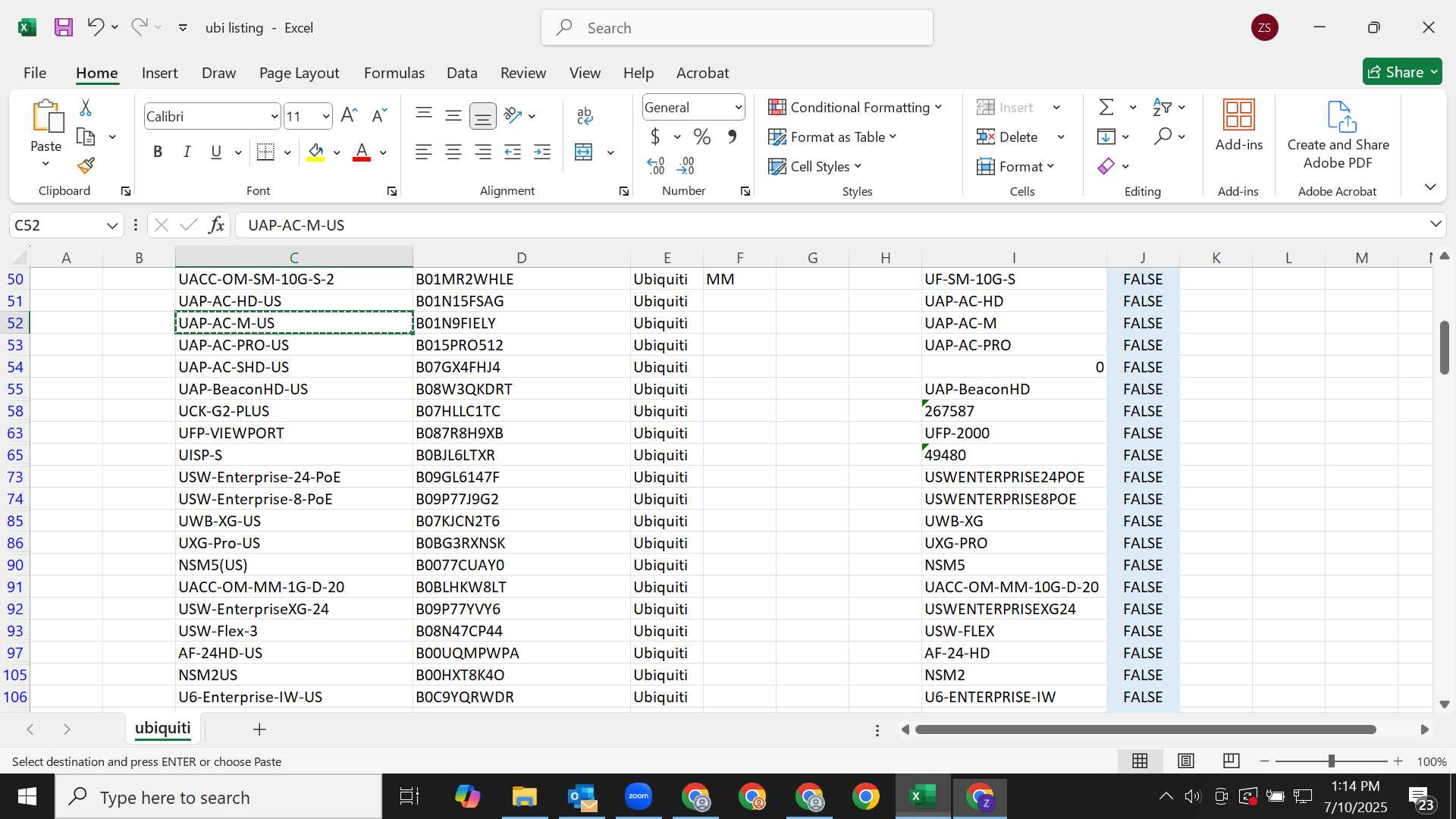Image resolution: width=1456 pixels, height=819 pixels.
Task: Click the Orientation text angle icon
Action: click(513, 115)
